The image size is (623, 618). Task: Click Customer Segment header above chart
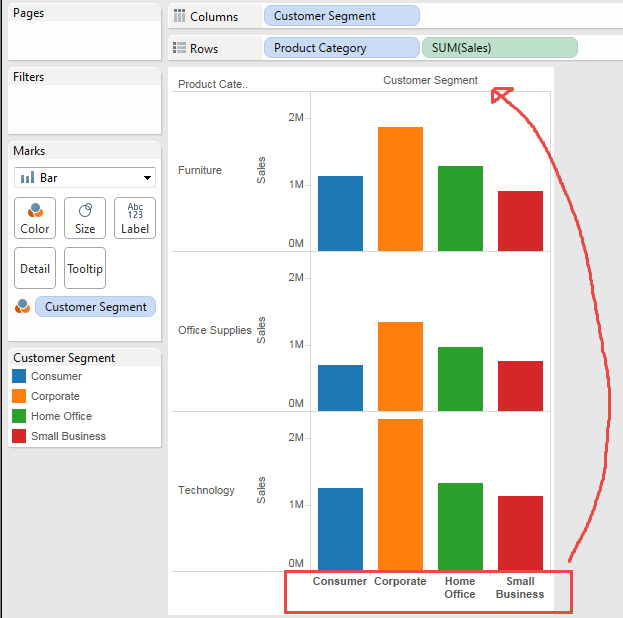430,80
